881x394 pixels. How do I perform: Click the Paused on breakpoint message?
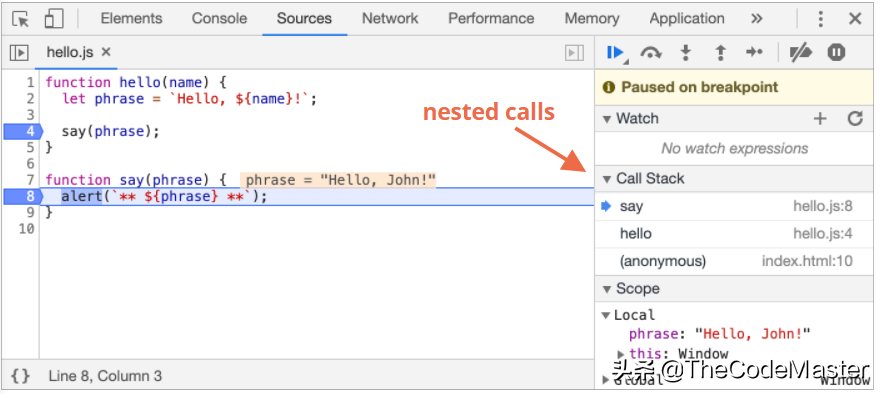click(x=700, y=87)
